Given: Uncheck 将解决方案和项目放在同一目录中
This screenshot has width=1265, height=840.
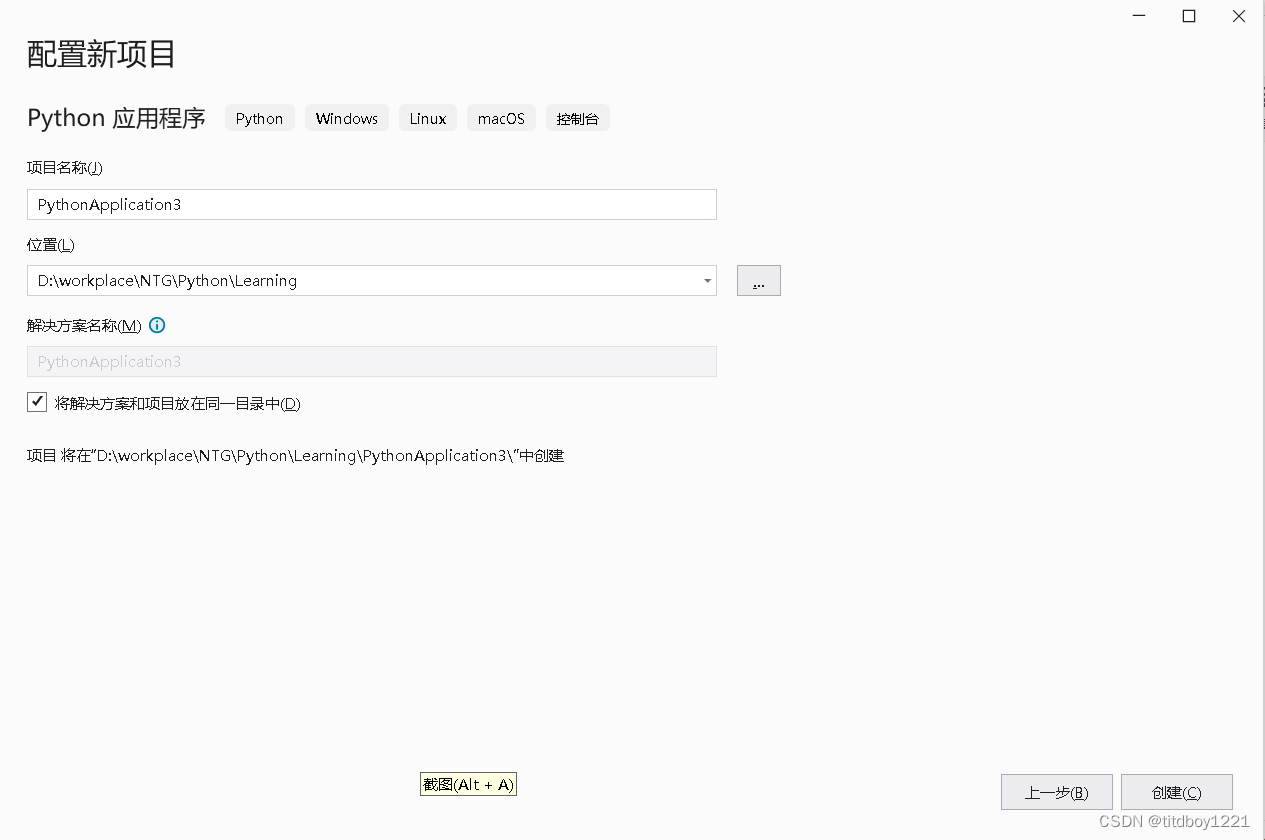Looking at the screenshot, I should tap(36, 401).
